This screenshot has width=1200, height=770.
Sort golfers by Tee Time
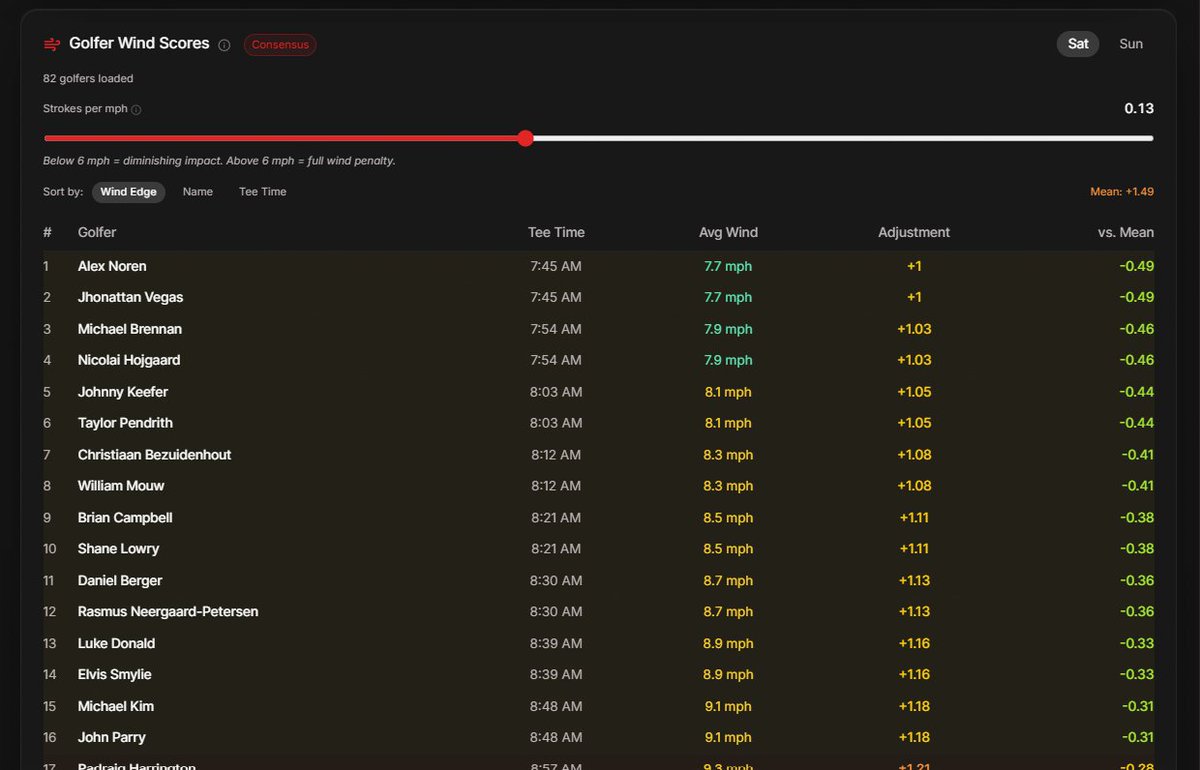pyautogui.click(x=263, y=192)
